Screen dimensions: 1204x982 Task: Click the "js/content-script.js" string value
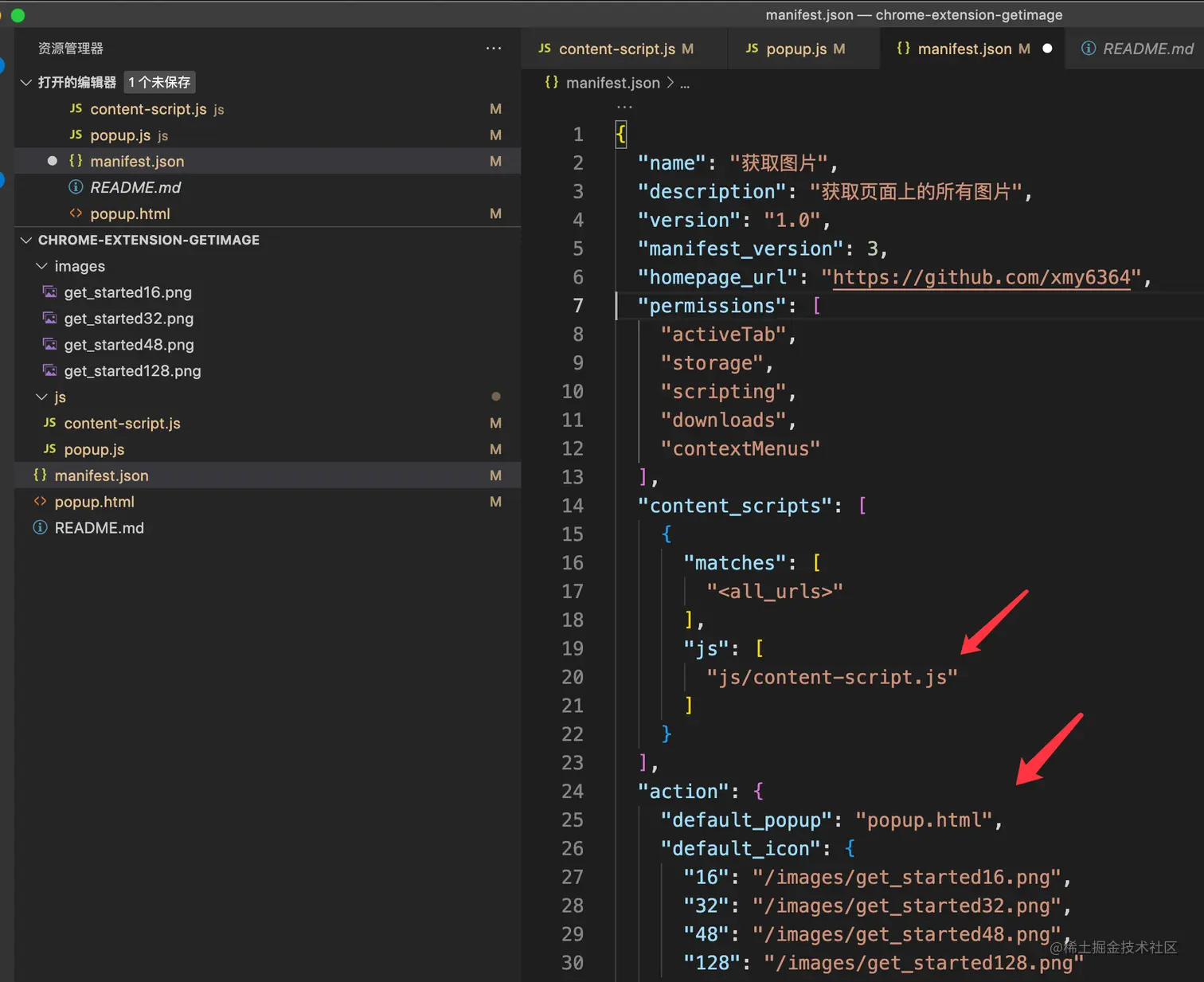(832, 677)
